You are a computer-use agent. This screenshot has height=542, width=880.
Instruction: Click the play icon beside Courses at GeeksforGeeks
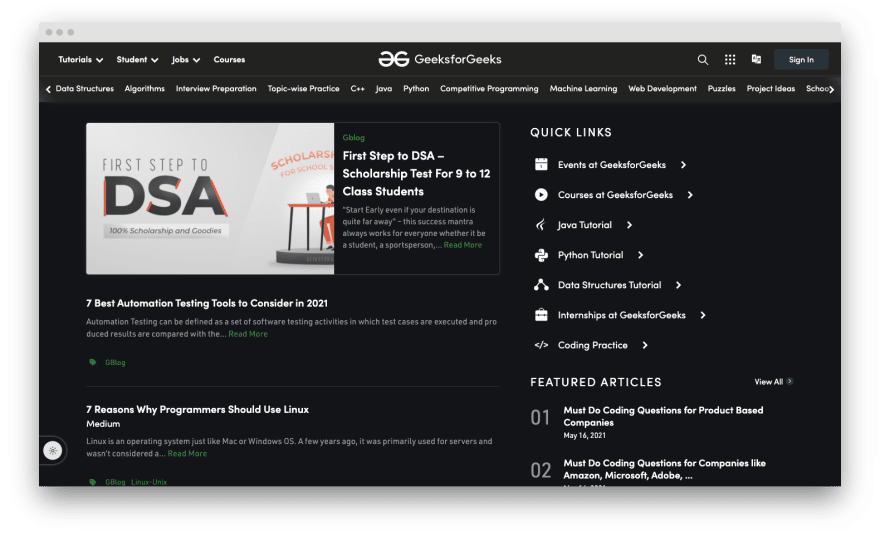541,195
